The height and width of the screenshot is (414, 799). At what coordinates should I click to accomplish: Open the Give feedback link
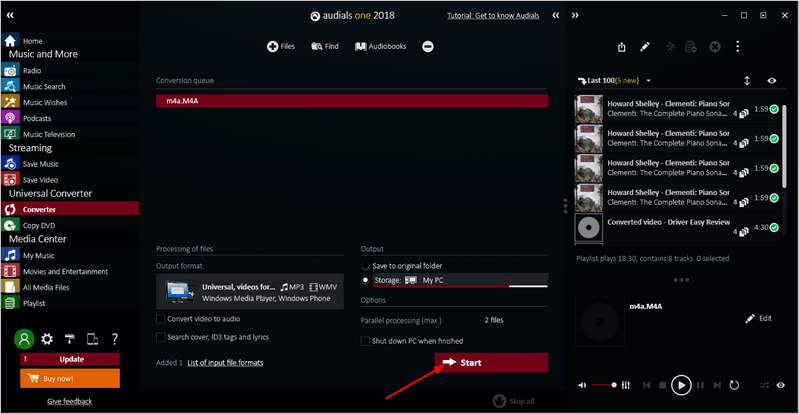pyautogui.click(x=70, y=401)
